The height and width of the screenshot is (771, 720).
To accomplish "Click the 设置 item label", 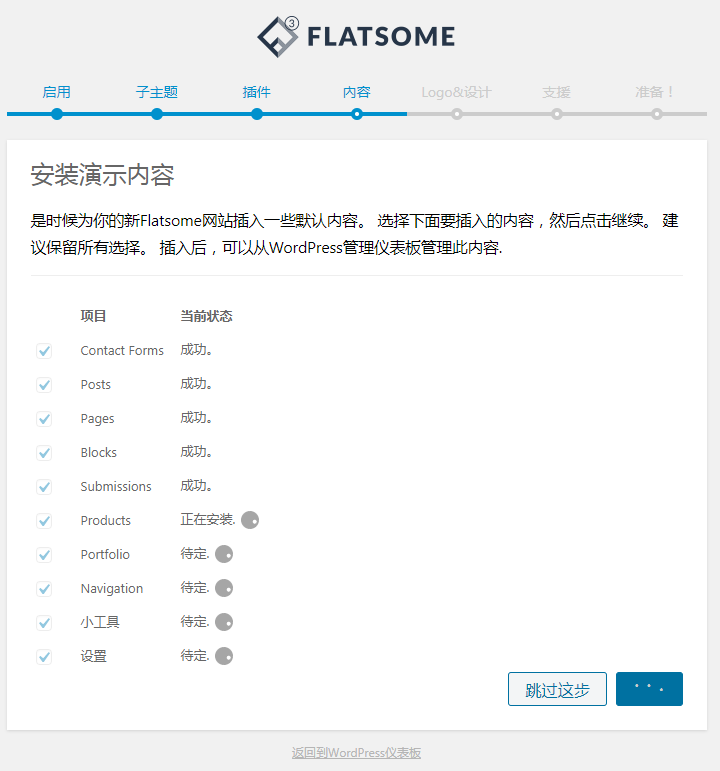I will [x=93, y=656].
